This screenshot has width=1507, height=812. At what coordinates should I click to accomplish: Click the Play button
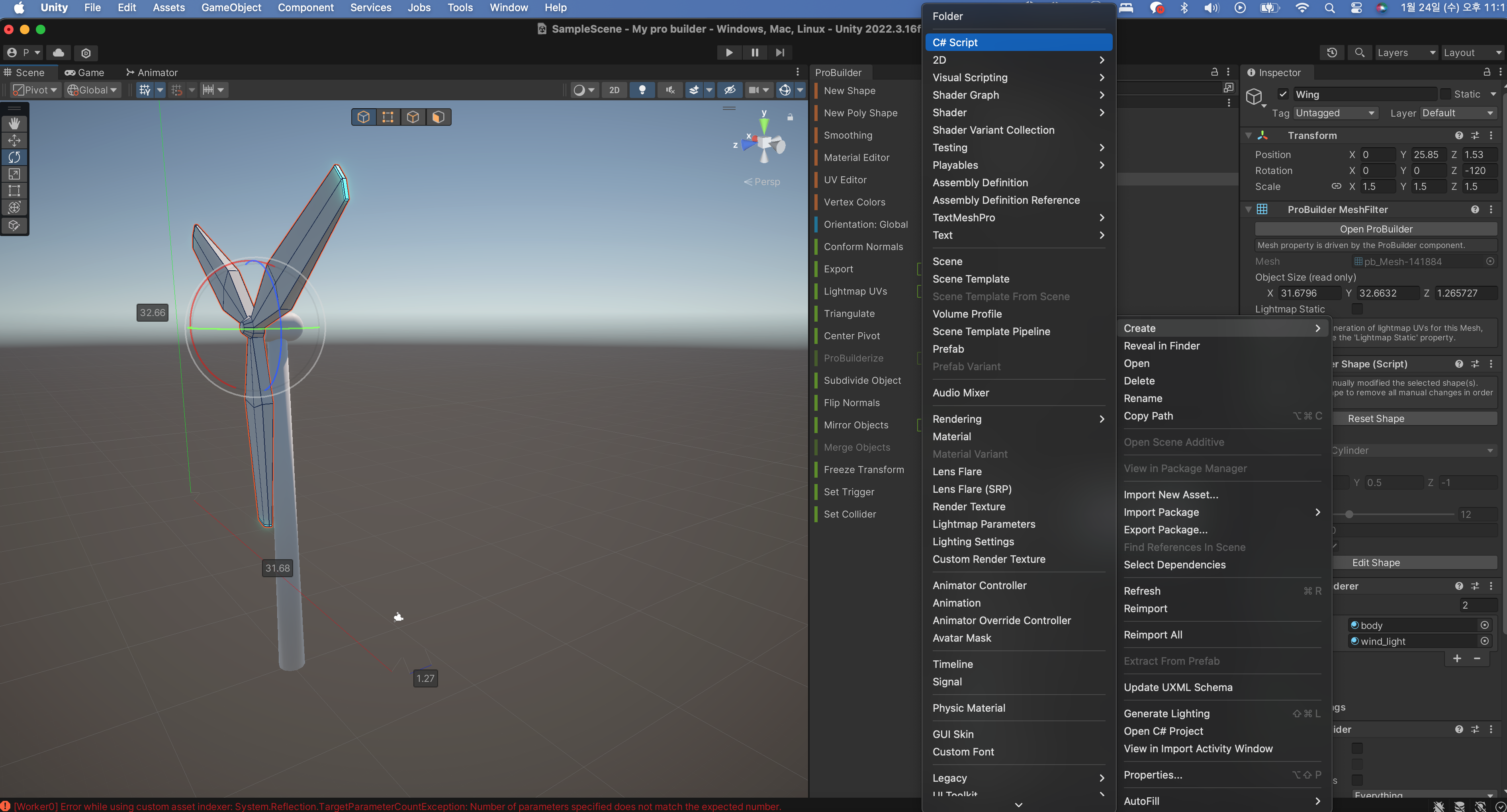click(x=729, y=53)
